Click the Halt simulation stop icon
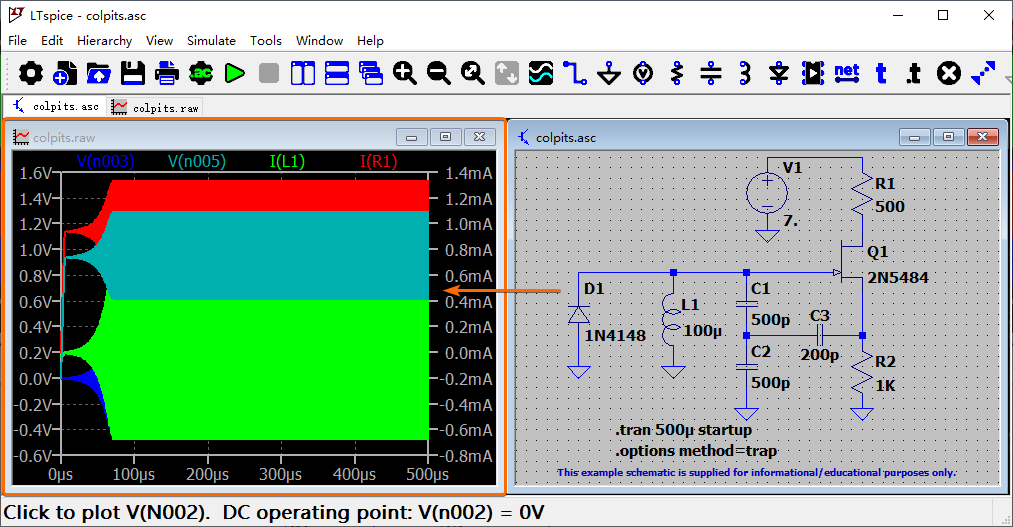The height and width of the screenshot is (527, 1013). click(269, 73)
